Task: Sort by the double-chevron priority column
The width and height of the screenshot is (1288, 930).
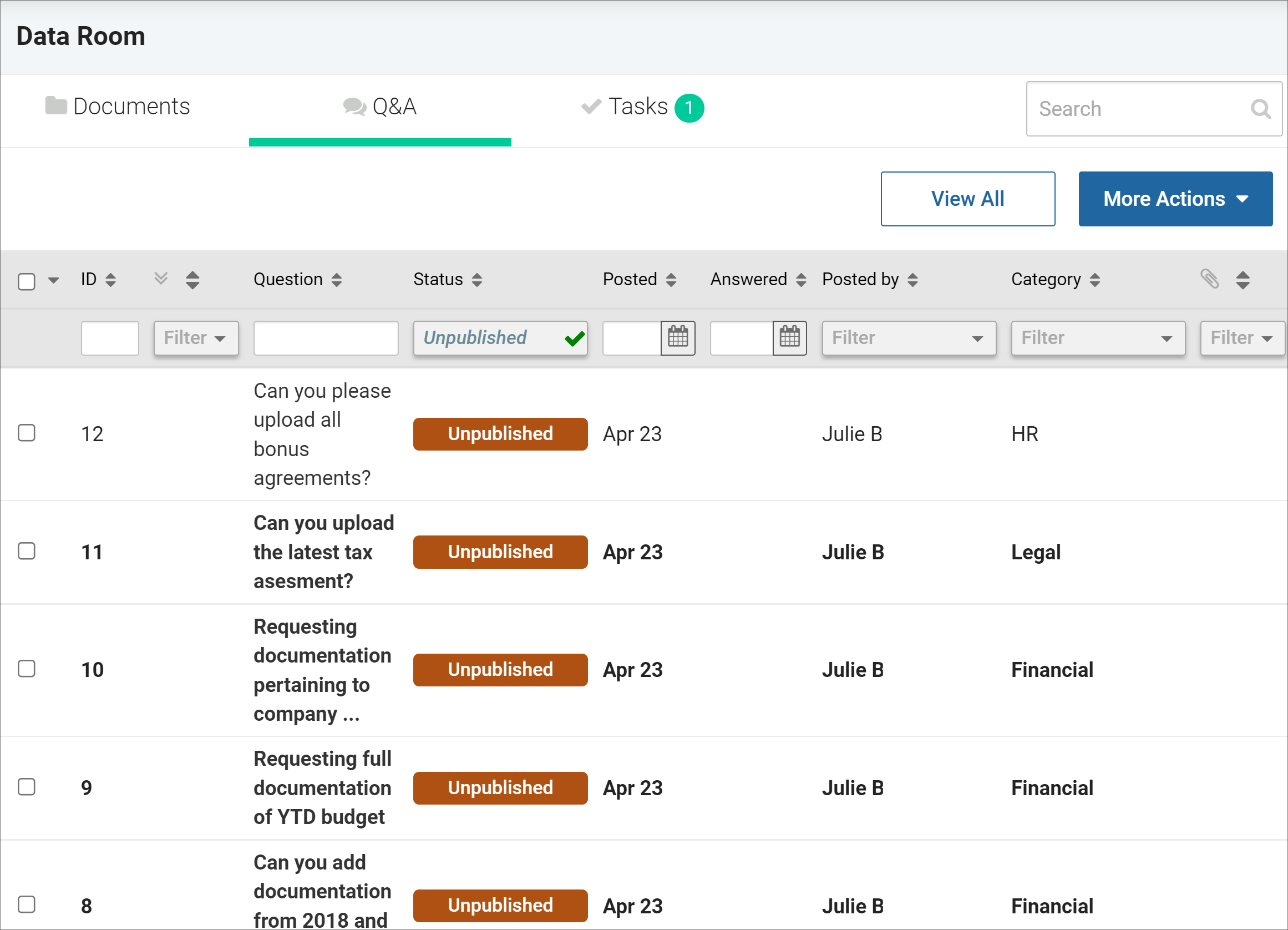Action: [192, 280]
